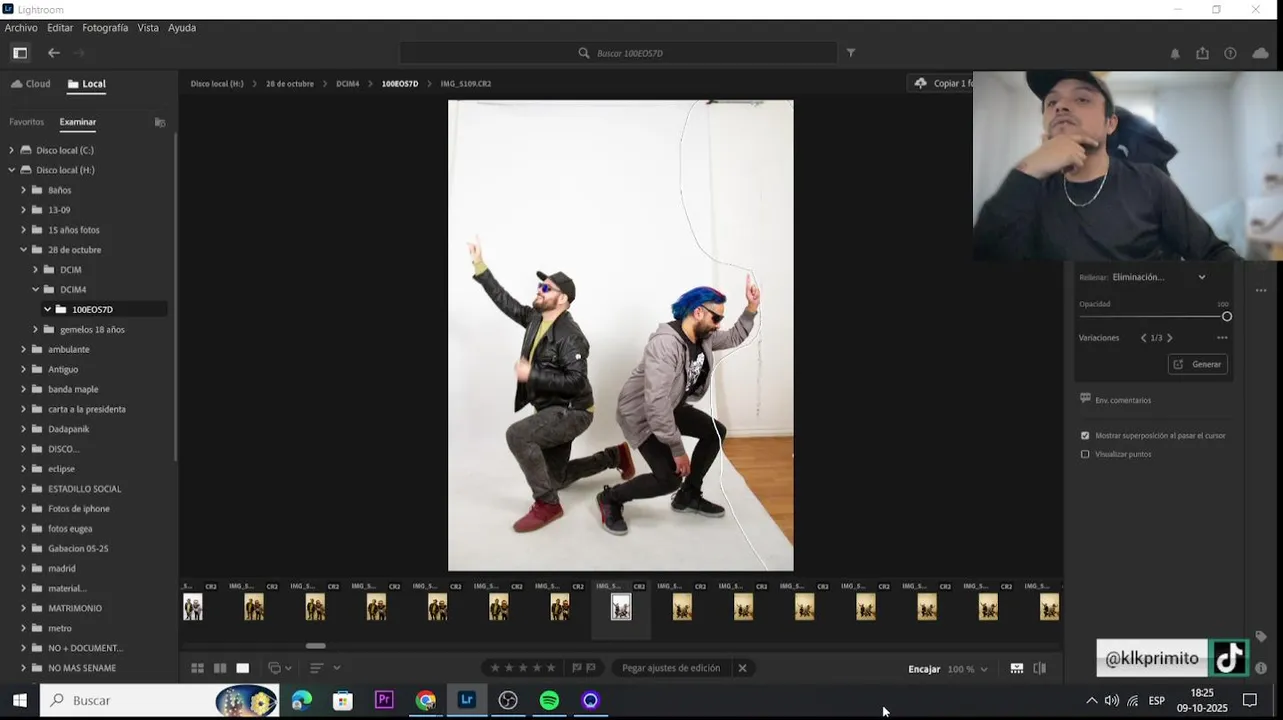Open Premiere Pro from the taskbar
The height and width of the screenshot is (720, 1283).
pyautogui.click(x=384, y=700)
